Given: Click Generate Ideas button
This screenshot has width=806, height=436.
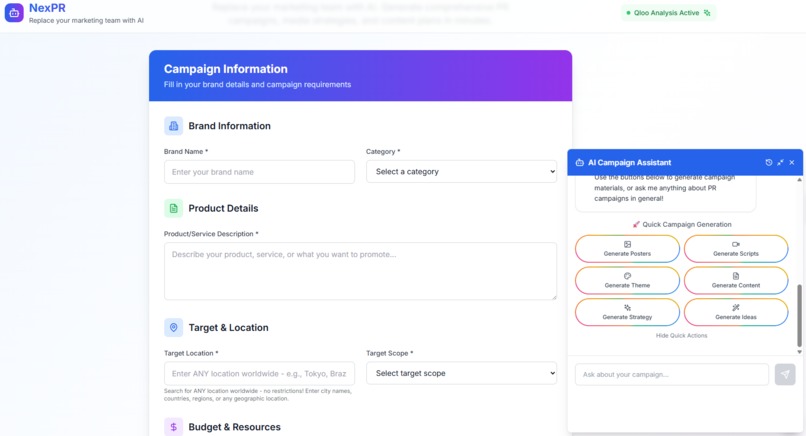Looking at the screenshot, I should point(736,312).
